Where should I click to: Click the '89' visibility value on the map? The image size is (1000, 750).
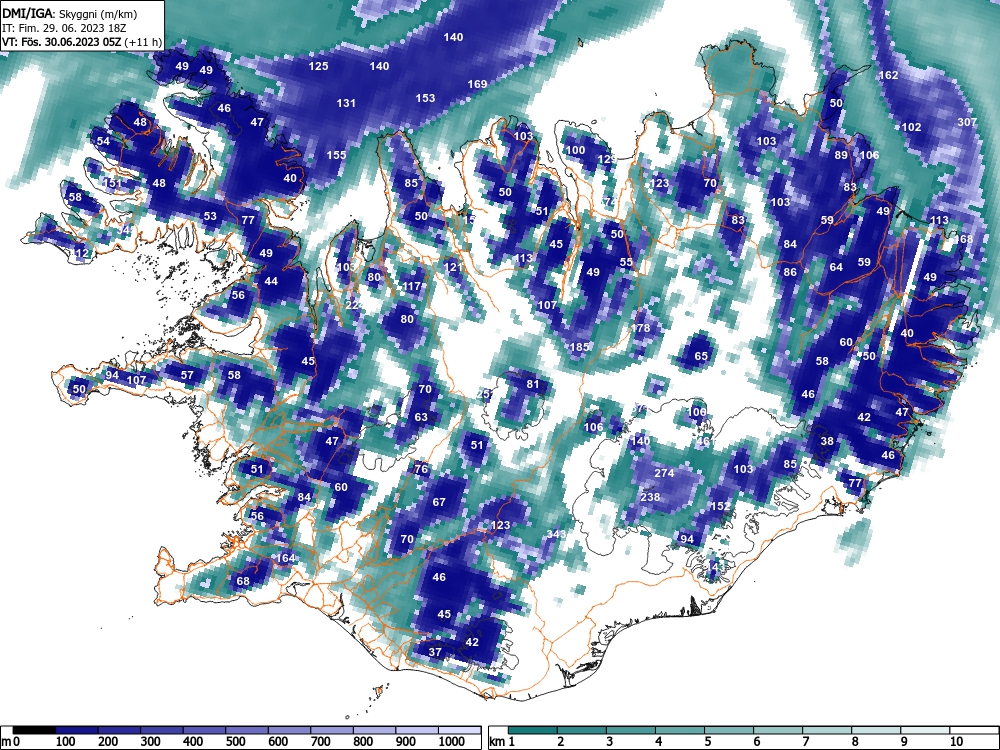point(841,155)
